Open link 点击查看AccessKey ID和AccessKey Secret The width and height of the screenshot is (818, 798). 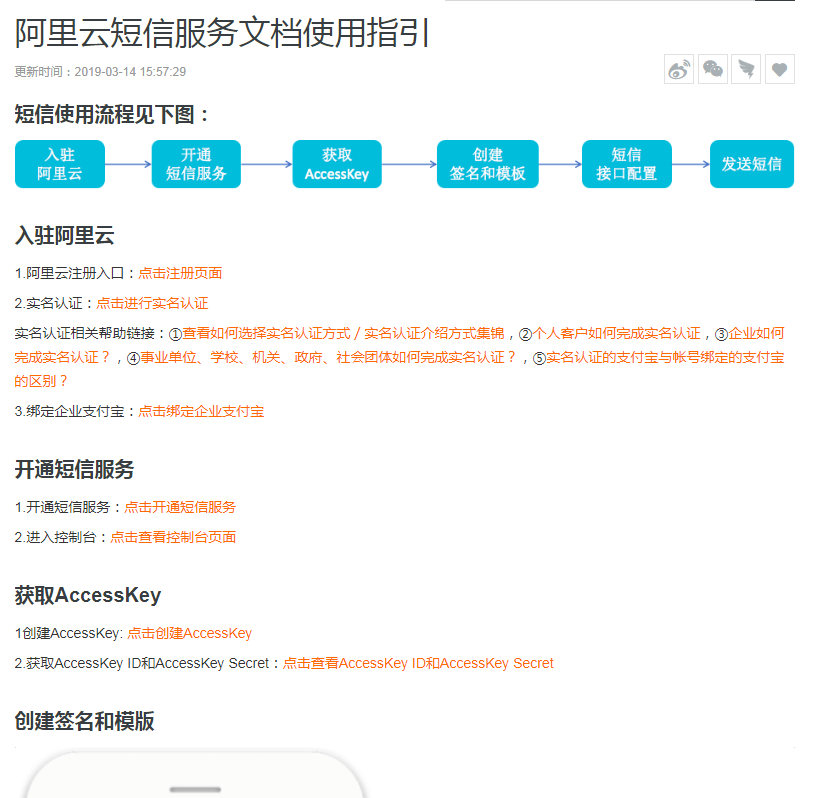point(418,663)
